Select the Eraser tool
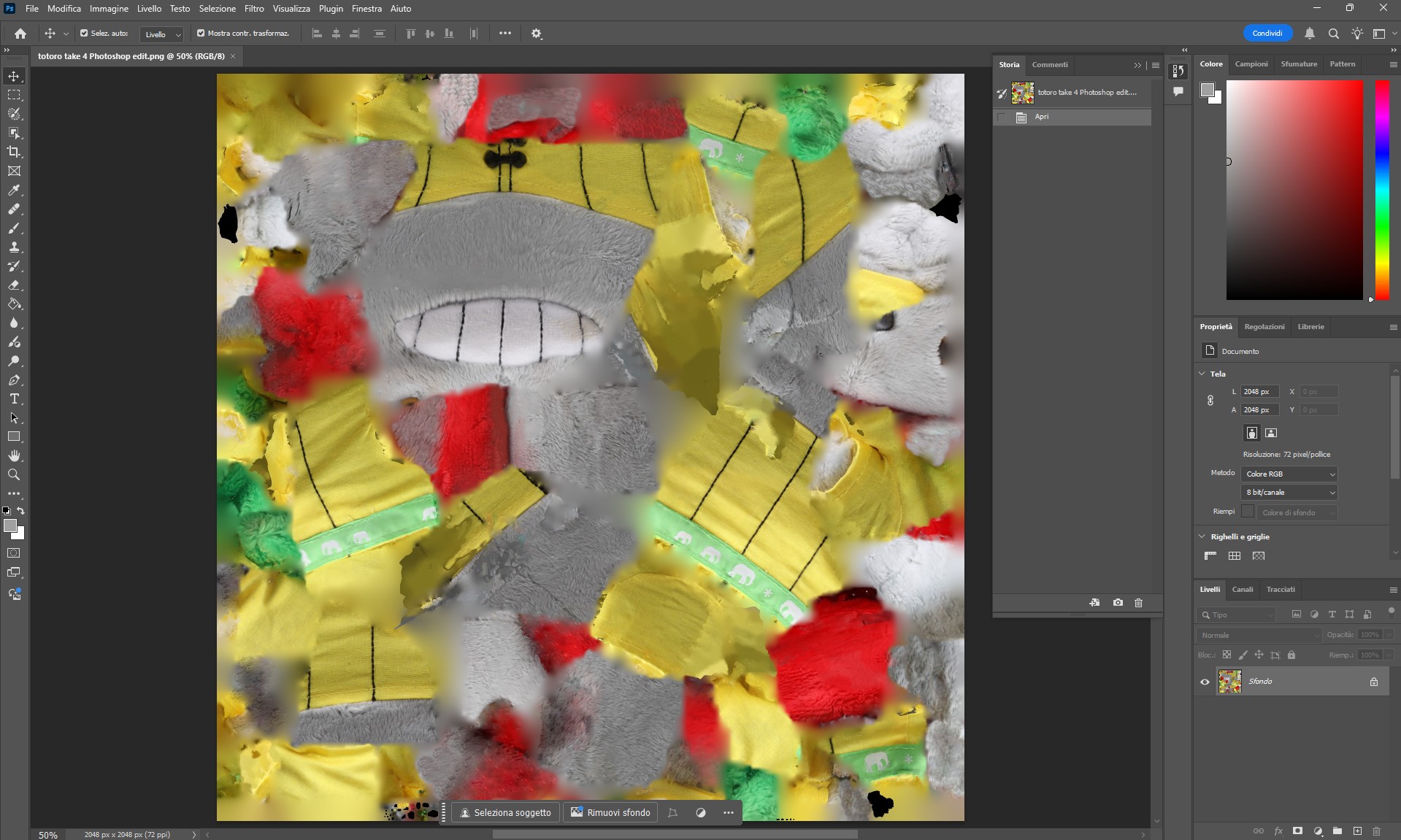This screenshot has height=840, width=1401. (14, 285)
